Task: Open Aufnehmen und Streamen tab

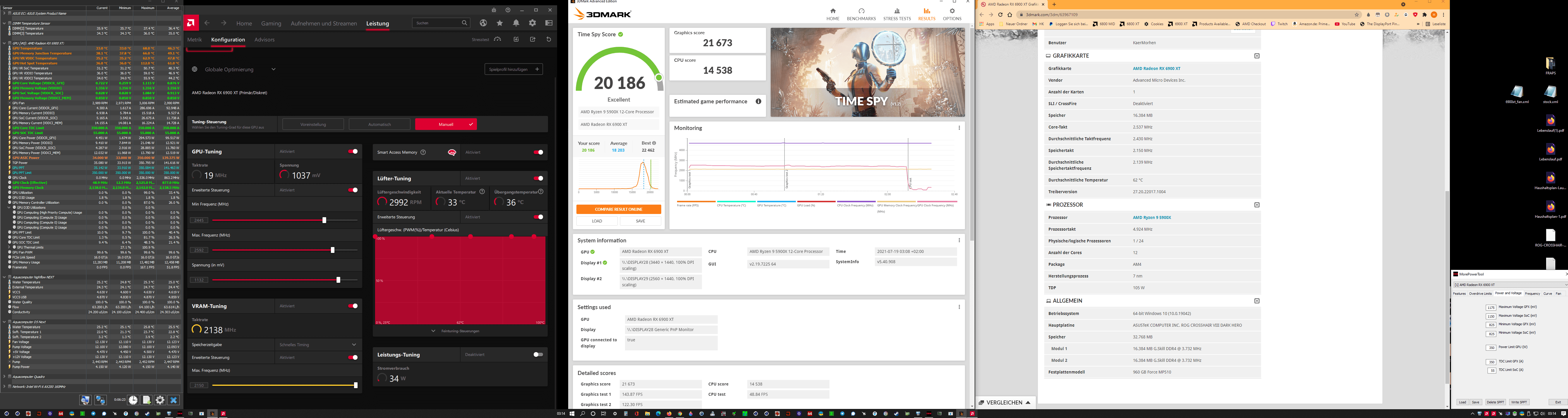Action: (x=324, y=24)
